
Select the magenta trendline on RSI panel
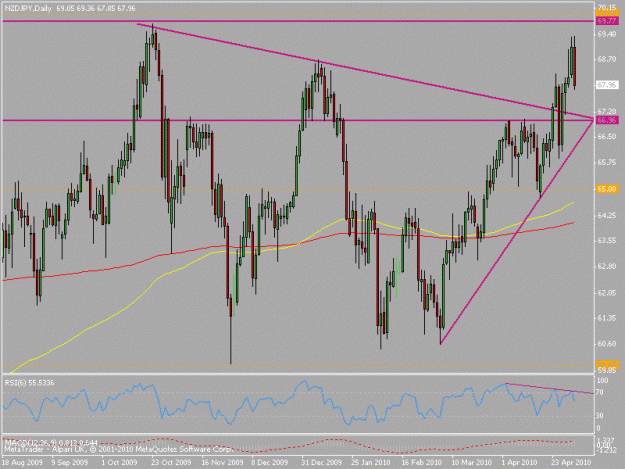(549, 388)
